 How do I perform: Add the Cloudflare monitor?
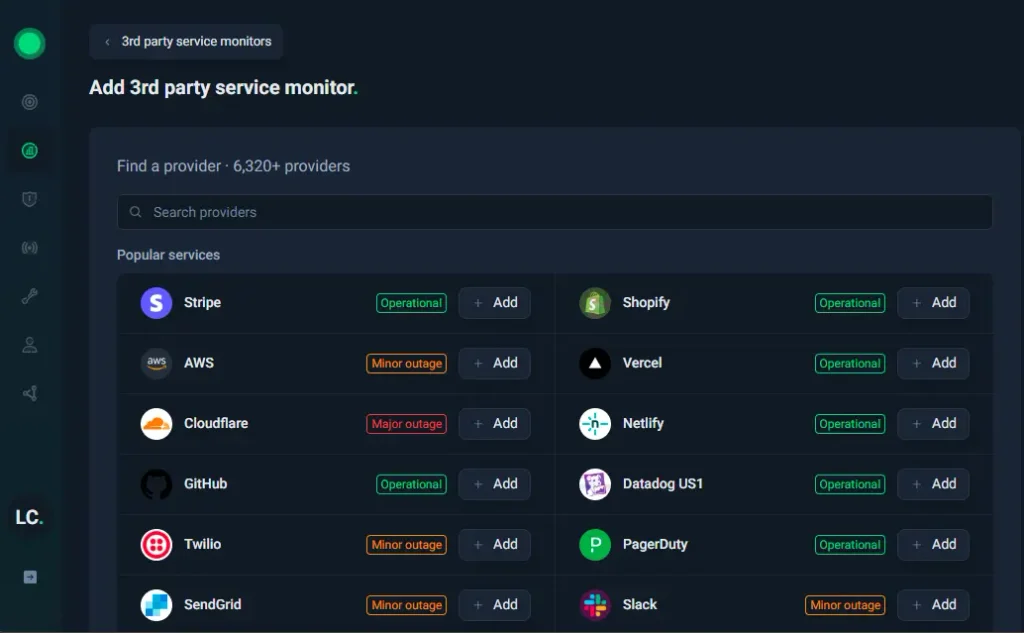pos(494,424)
